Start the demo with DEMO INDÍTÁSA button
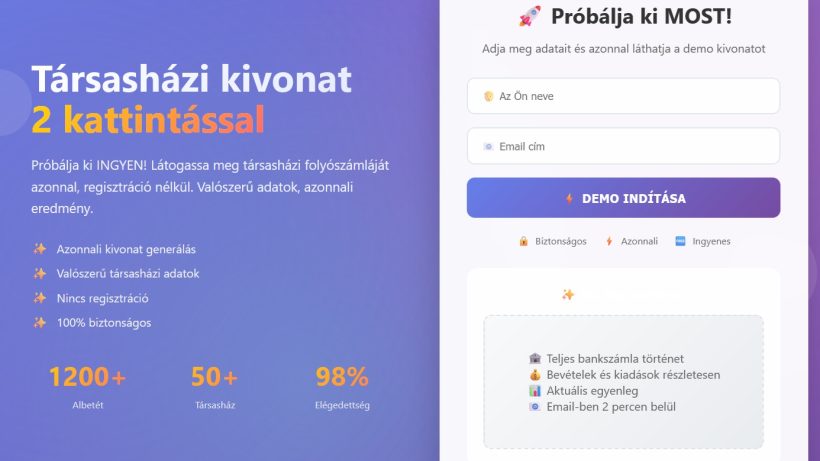The width and height of the screenshot is (820, 461). [x=623, y=198]
